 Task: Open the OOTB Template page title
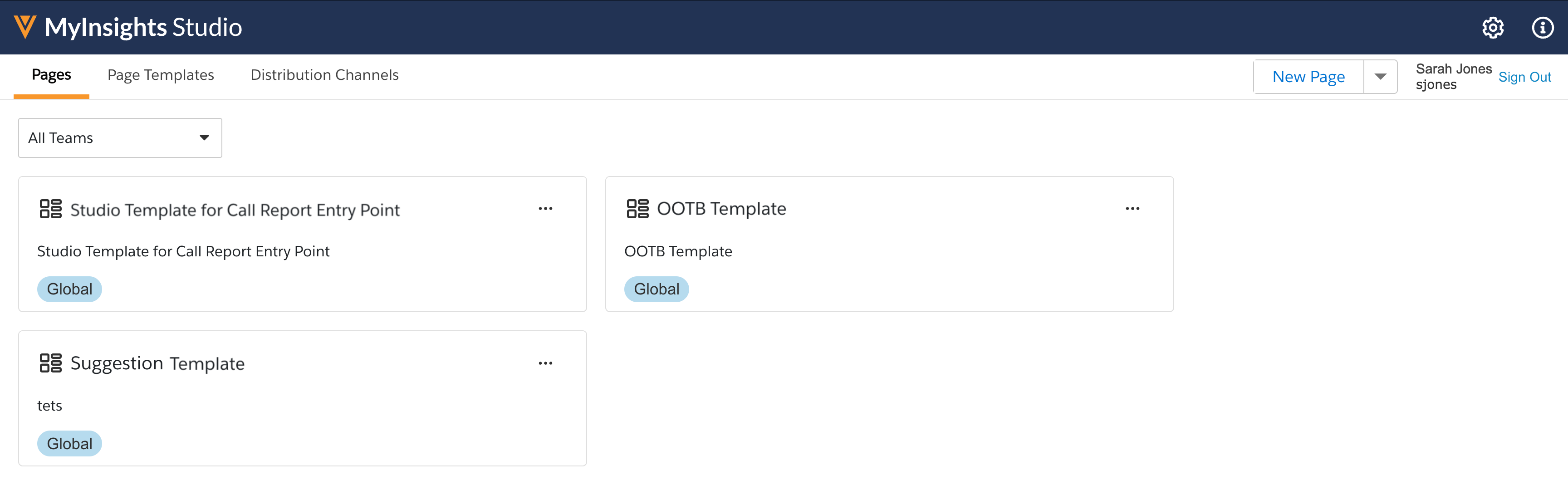[721, 209]
